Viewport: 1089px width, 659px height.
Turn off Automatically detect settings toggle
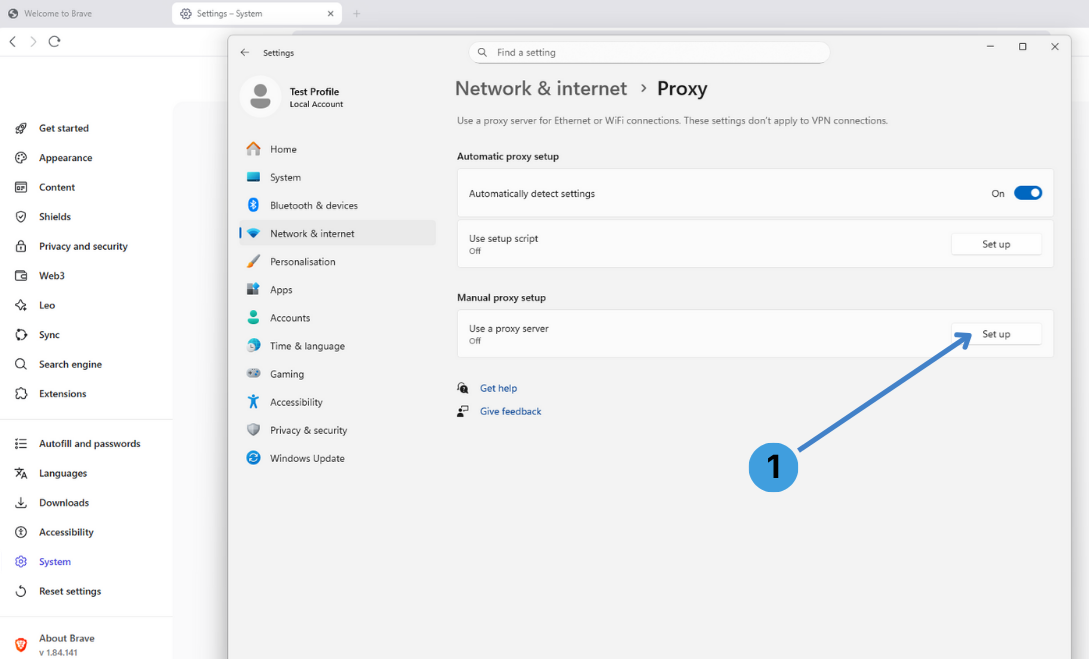coord(1028,193)
